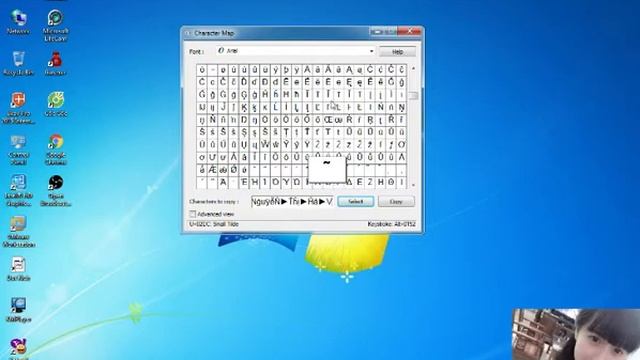Viewport: 640px width, 360px height.
Task: Open Intel HD Graphics shortcut
Action: click(x=18, y=190)
